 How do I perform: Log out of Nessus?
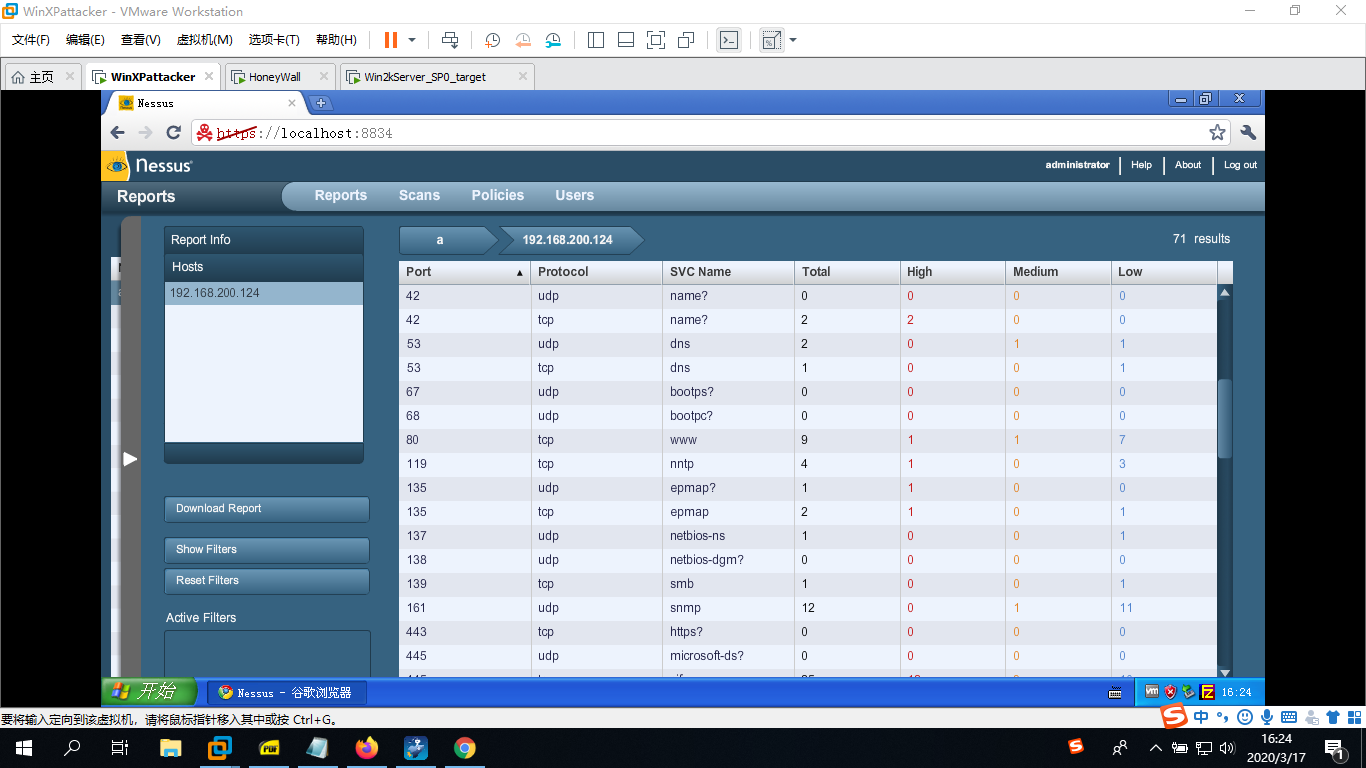pyautogui.click(x=1240, y=165)
